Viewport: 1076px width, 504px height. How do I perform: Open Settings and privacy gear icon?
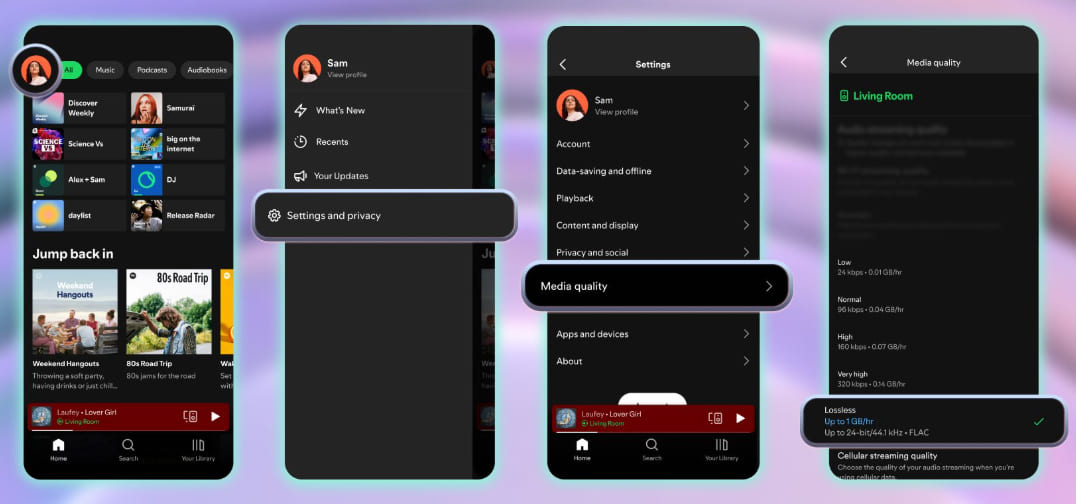pyautogui.click(x=274, y=215)
